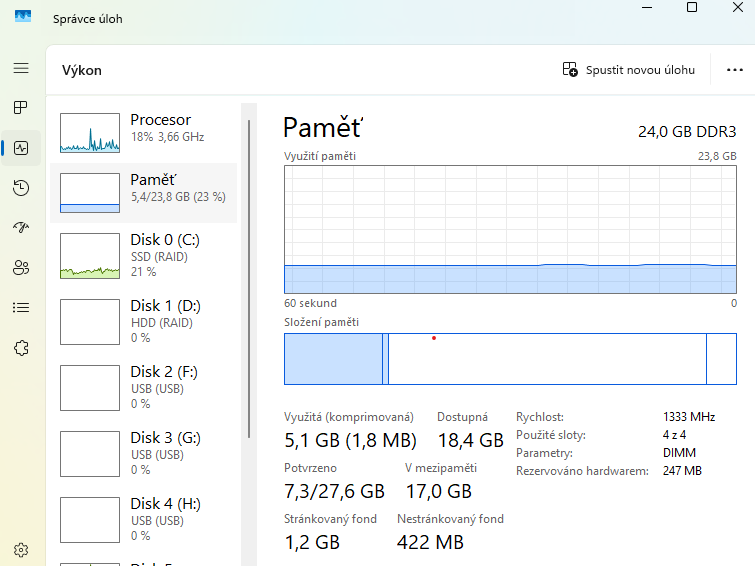Image resolution: width=755 pixels, height=566 pixels.
Task: Open Disk 2 (F:) USB graph
Action: [90, 388]
